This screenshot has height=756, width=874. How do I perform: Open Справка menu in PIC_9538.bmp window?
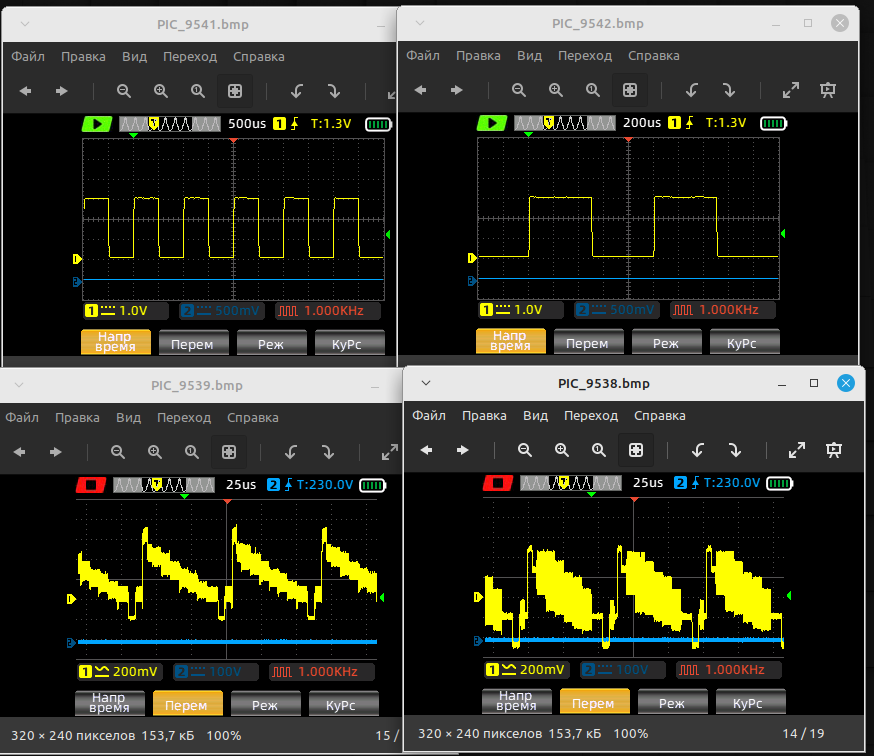(660, 416)
